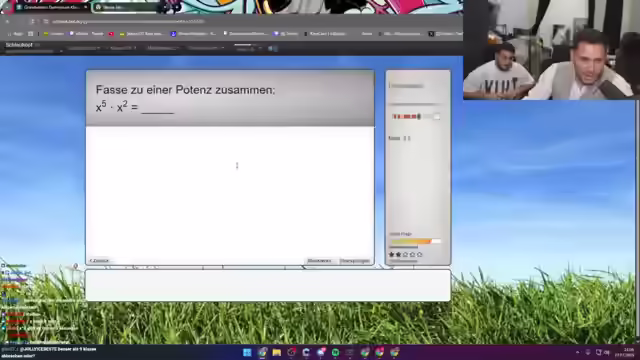Click the button left of Überspringen
This screenshot has height=360, width=640.
(x=320, y=261)
